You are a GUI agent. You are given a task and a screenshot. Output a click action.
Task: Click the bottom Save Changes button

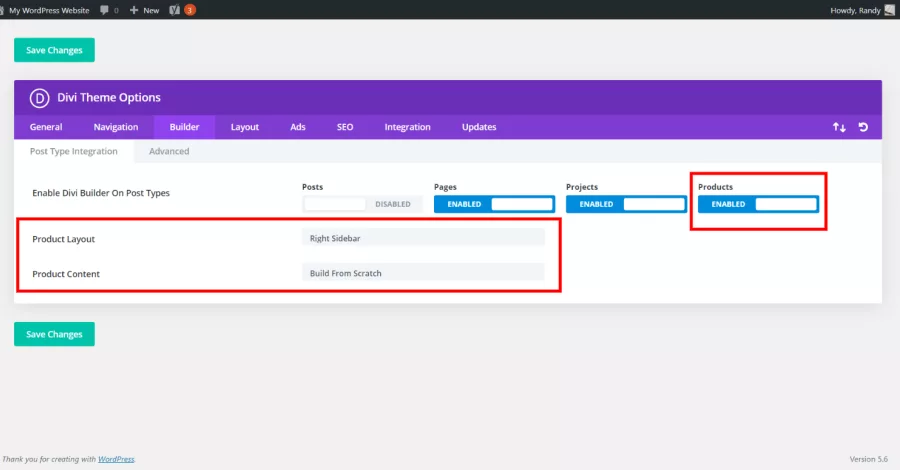55,334
